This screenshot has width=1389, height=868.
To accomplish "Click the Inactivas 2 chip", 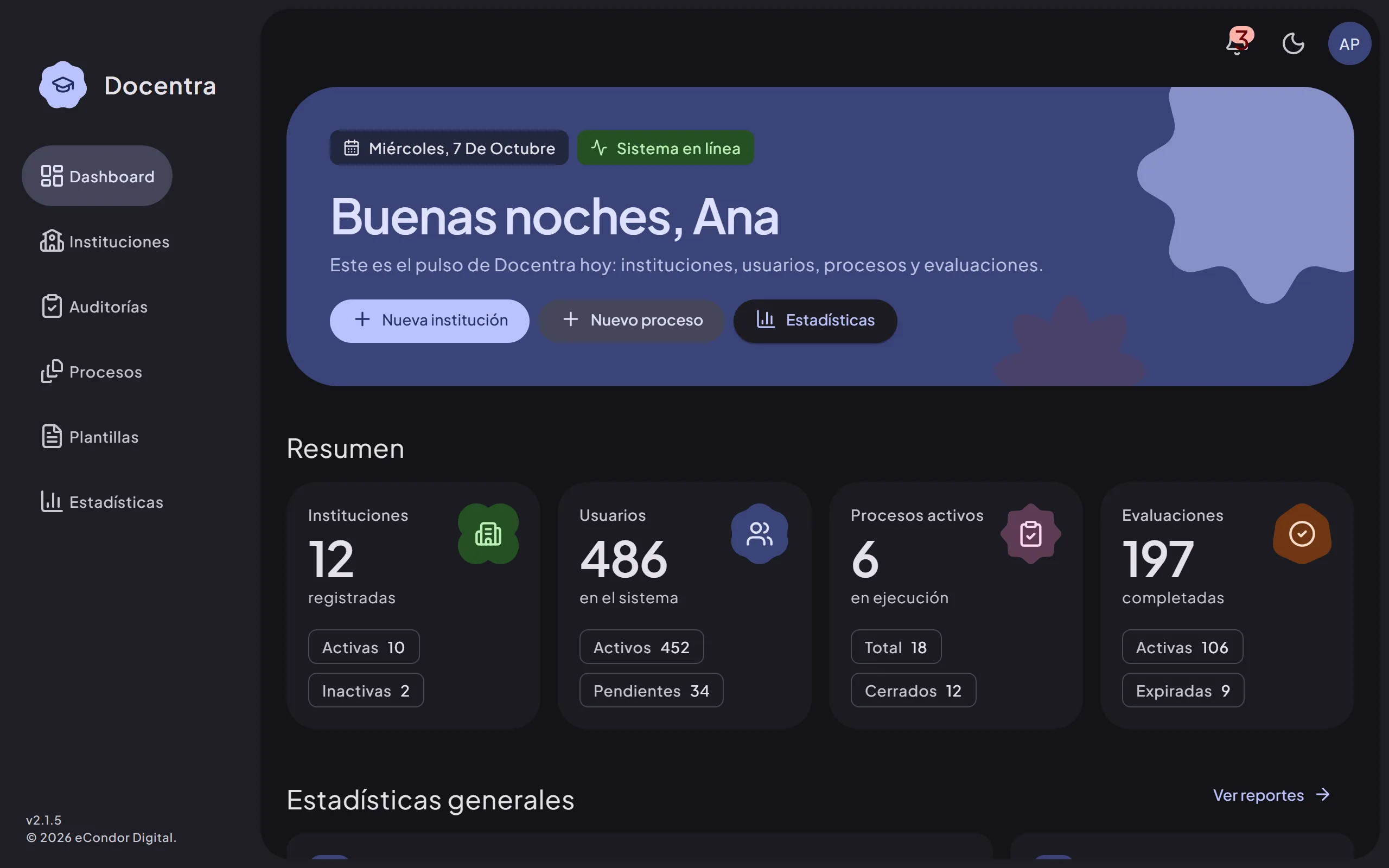I will point(366,691).
